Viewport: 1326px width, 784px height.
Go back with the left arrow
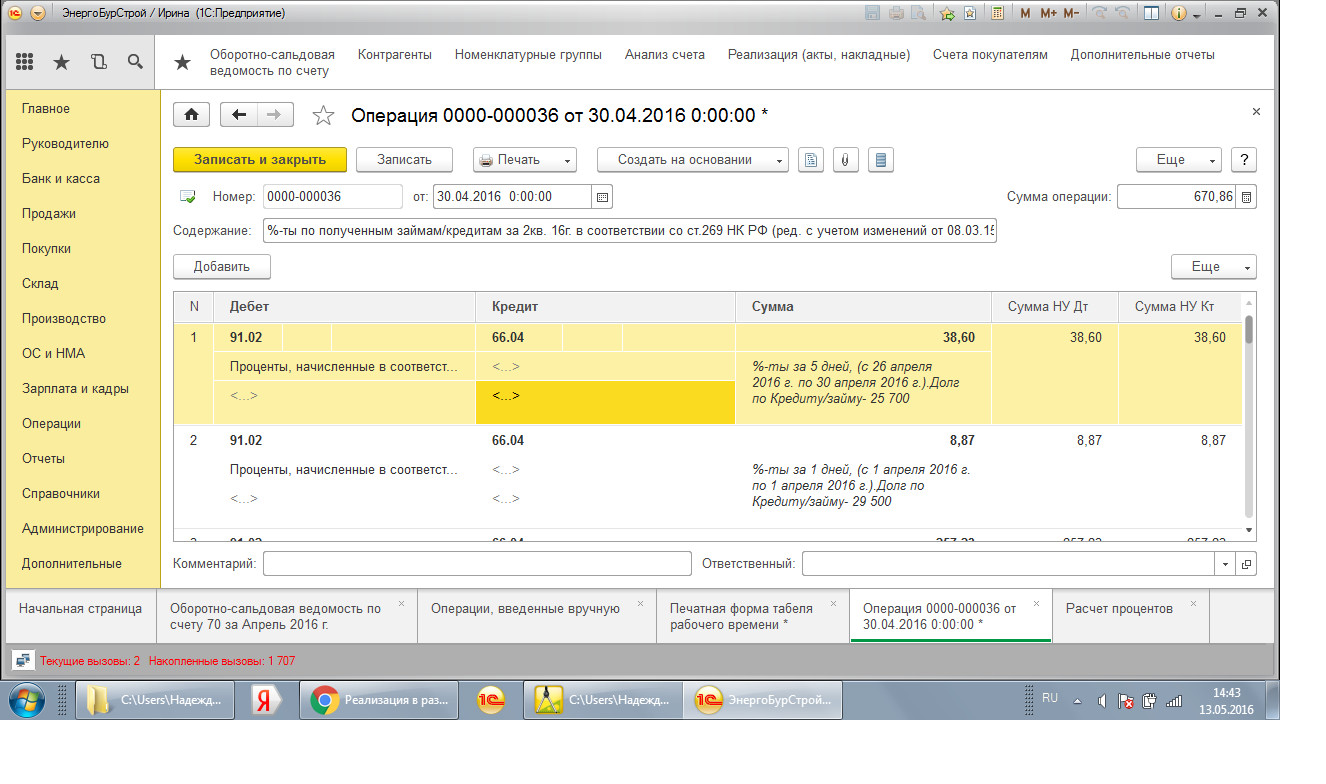click(x=238, y=115)
